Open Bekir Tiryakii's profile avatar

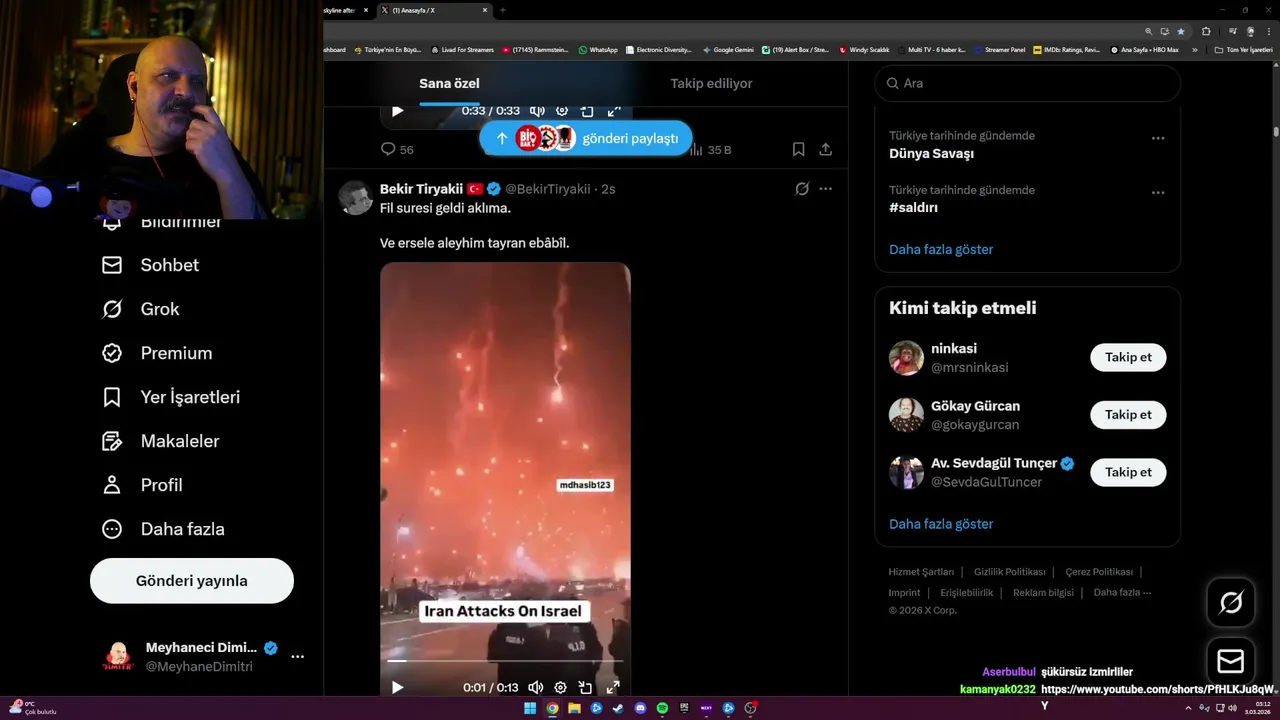tap(355, 198)
